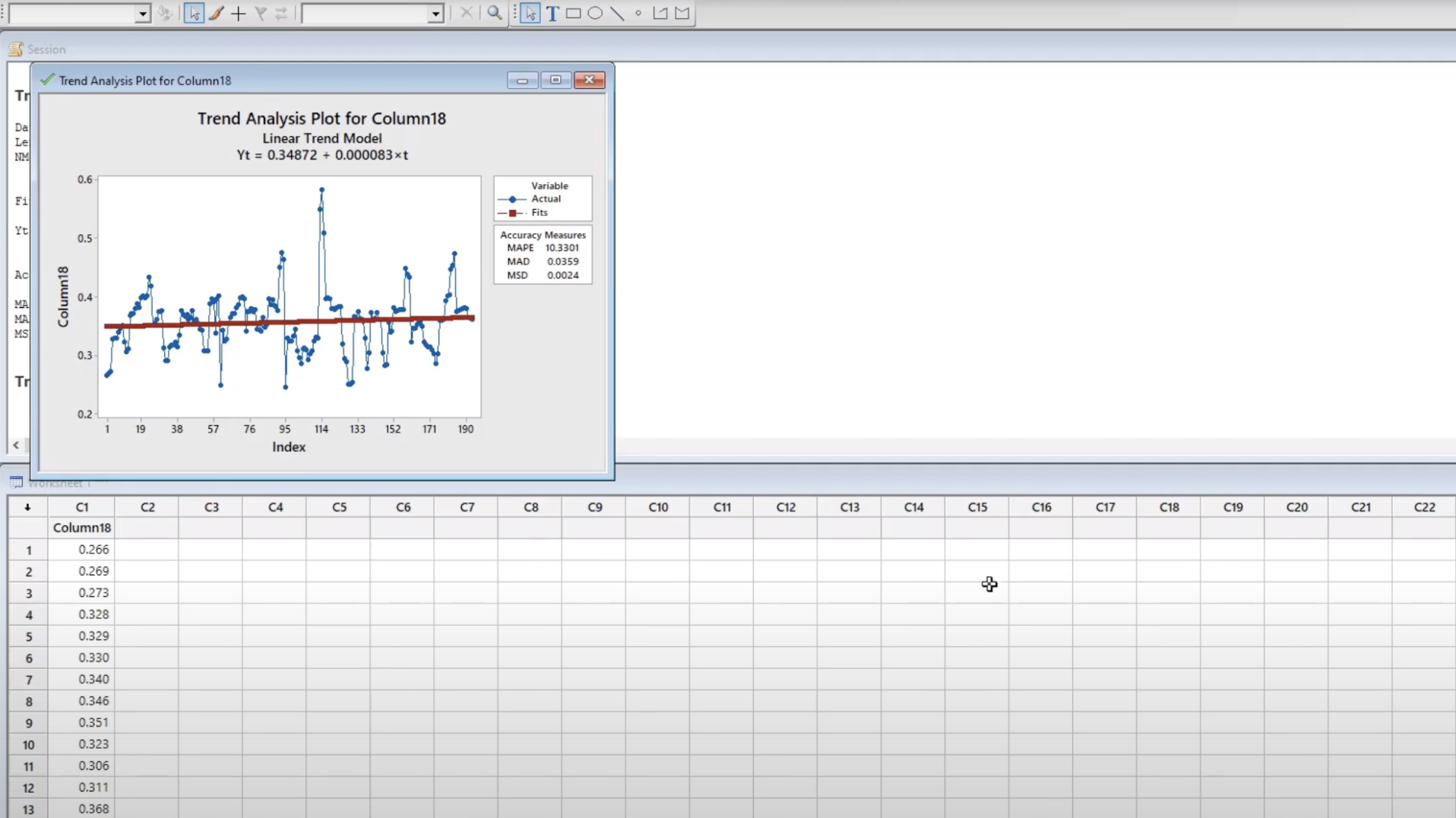Maximize the Trend Analysis Plot window
Viewport: 1456px width, 818px height.
[x=555, y=81]
